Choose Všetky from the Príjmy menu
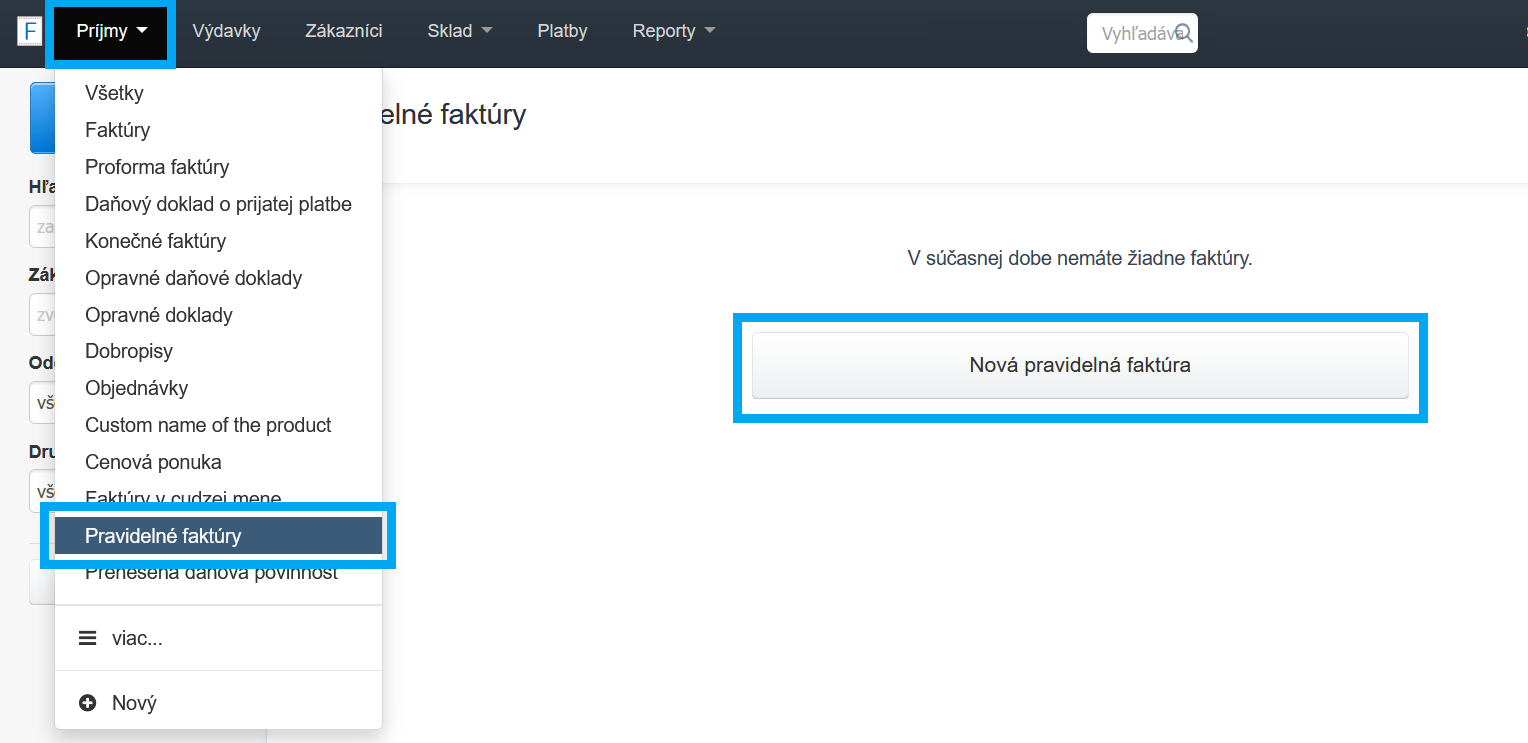 coord(114,93)
